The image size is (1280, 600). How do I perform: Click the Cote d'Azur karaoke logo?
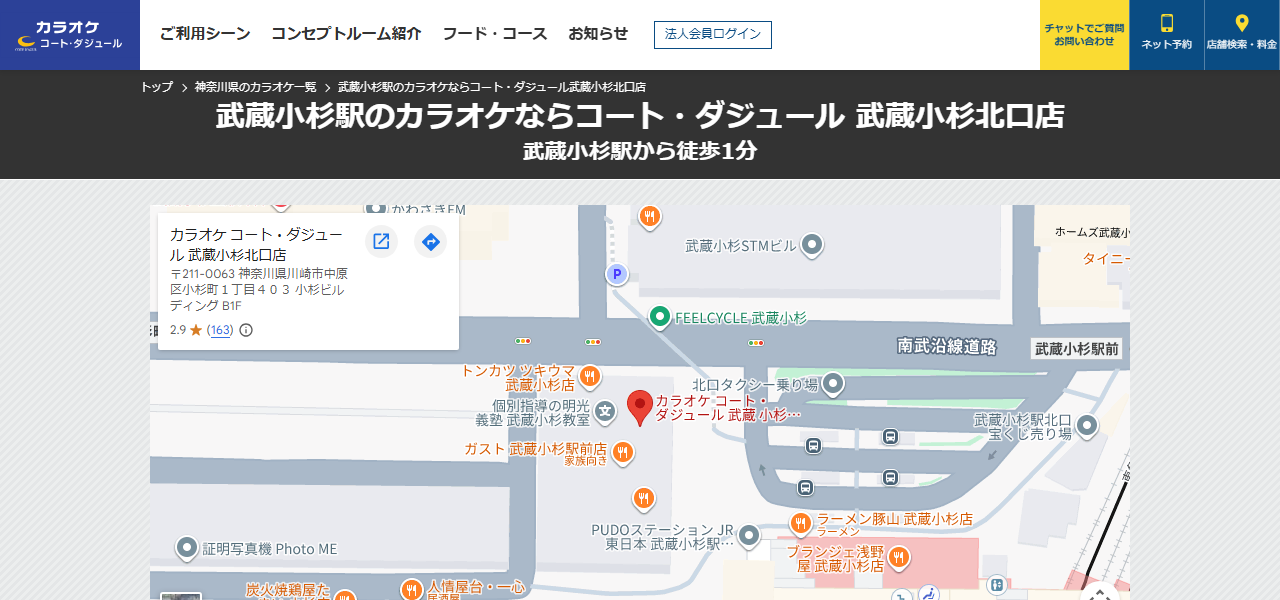point(69,35)
